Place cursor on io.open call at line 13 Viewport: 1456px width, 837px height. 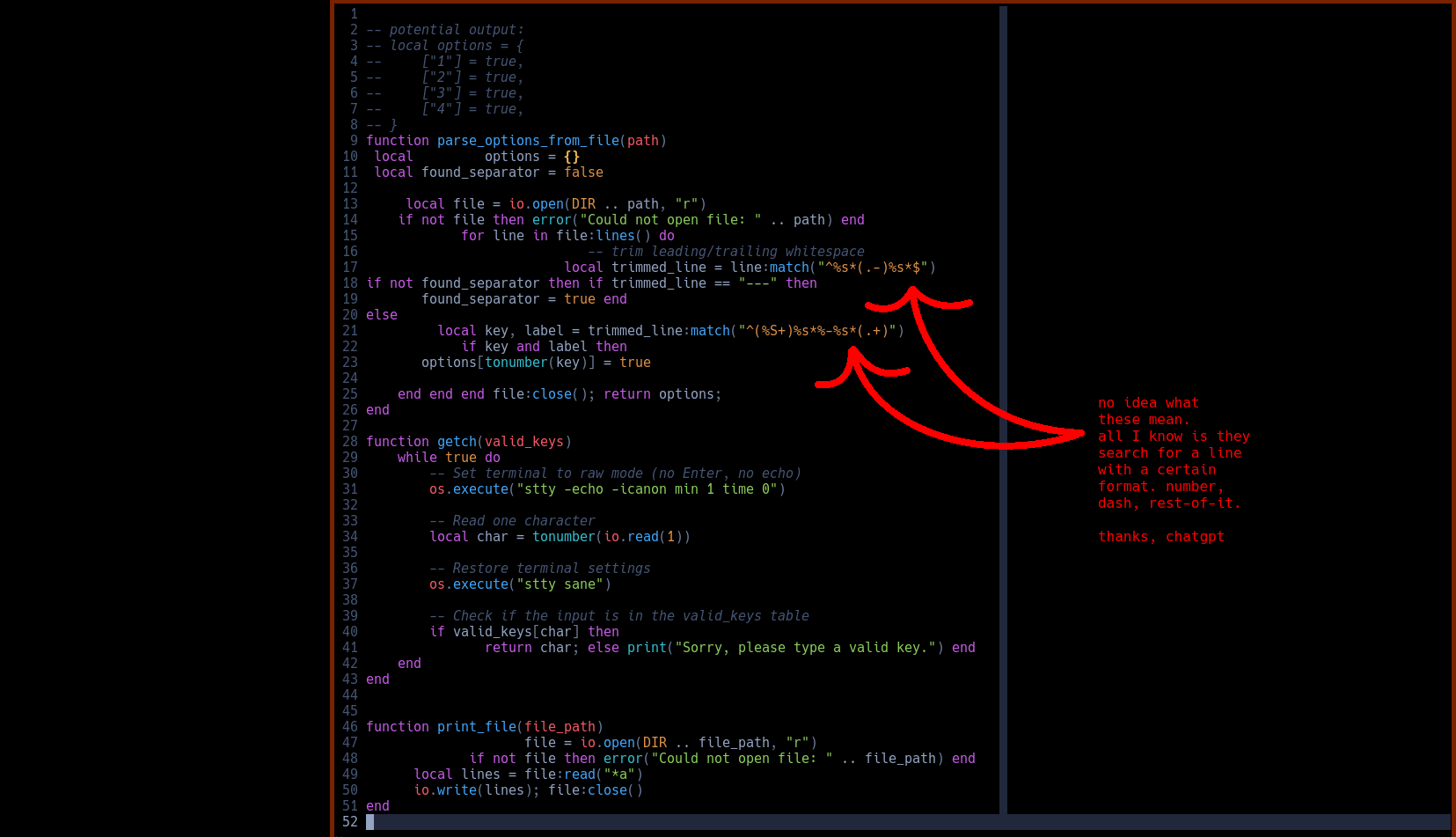[538, 203]
